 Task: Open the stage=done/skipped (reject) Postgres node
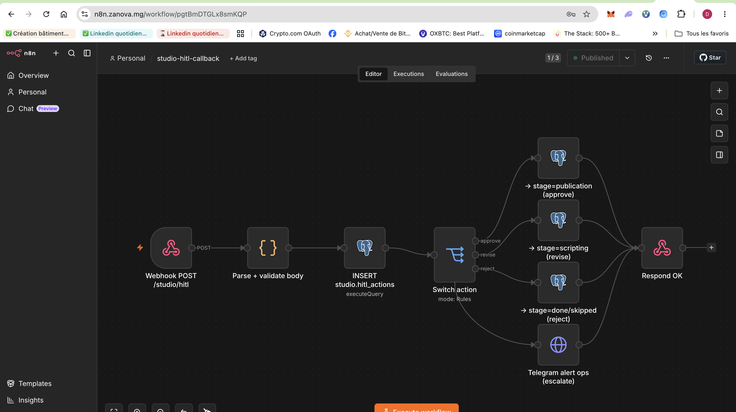pos(558,282)
